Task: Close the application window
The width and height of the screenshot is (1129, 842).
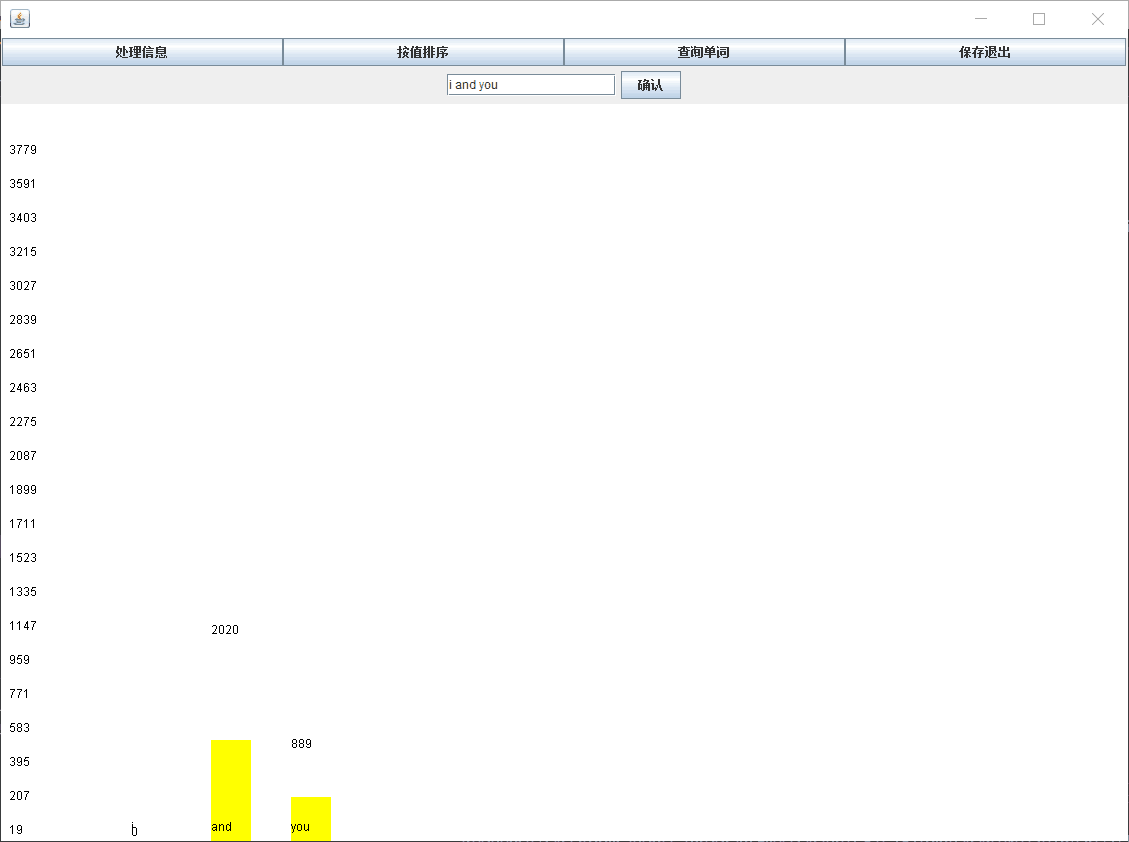Action: (x=1097, y=19)
